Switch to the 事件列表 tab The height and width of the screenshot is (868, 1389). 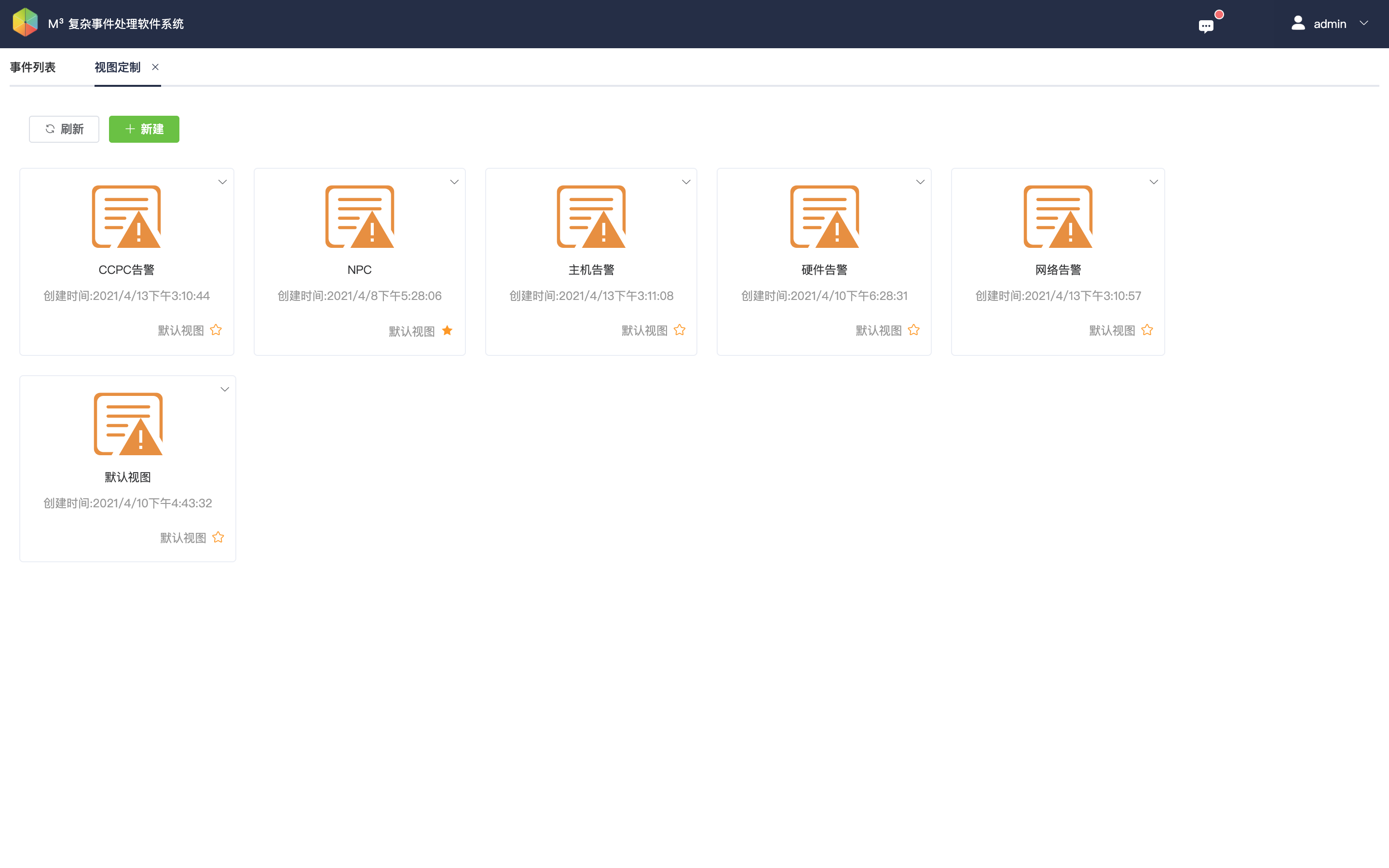pos(33,67)
